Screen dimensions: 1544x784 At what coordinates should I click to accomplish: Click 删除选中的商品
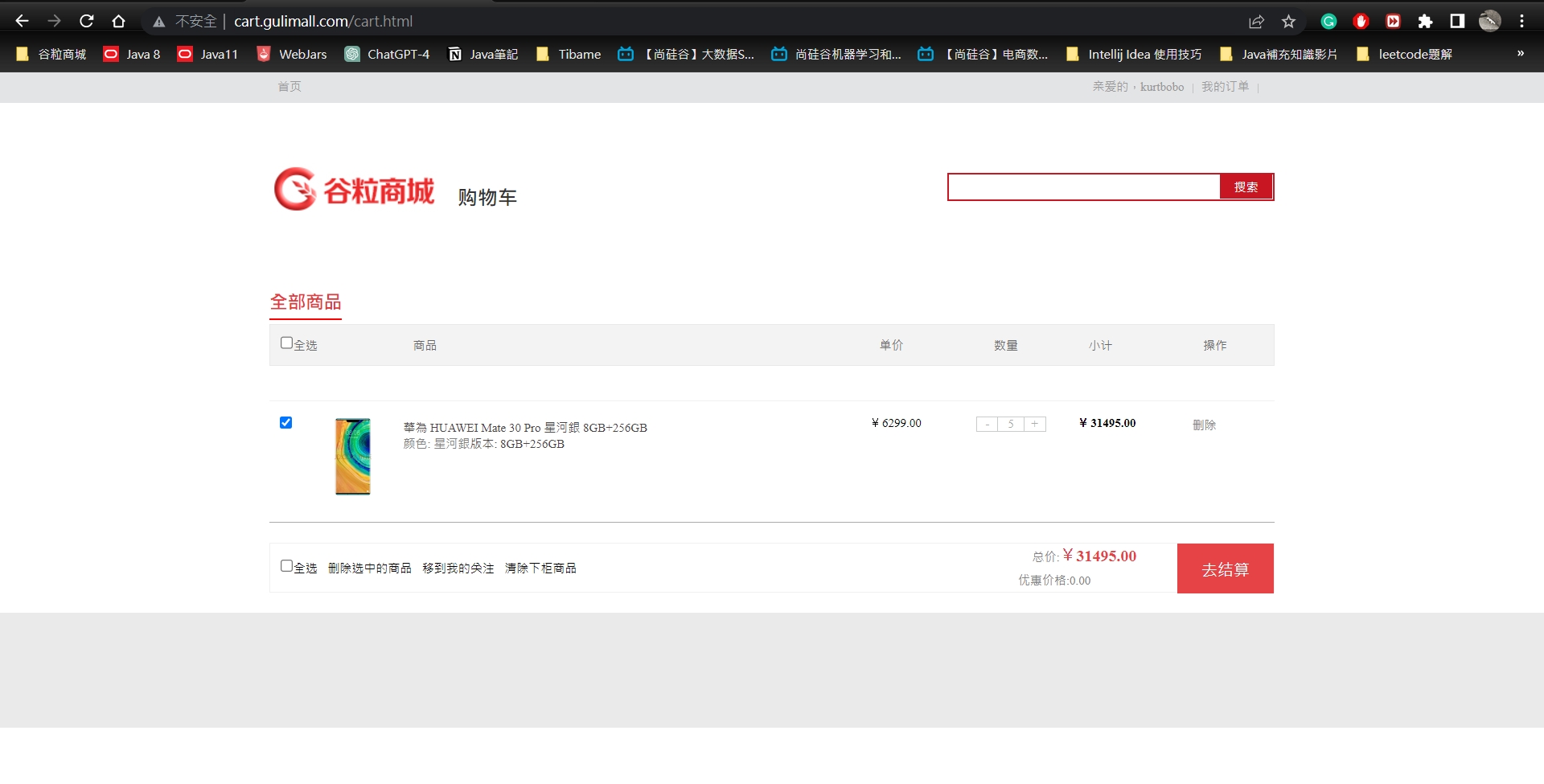point(370,569)
